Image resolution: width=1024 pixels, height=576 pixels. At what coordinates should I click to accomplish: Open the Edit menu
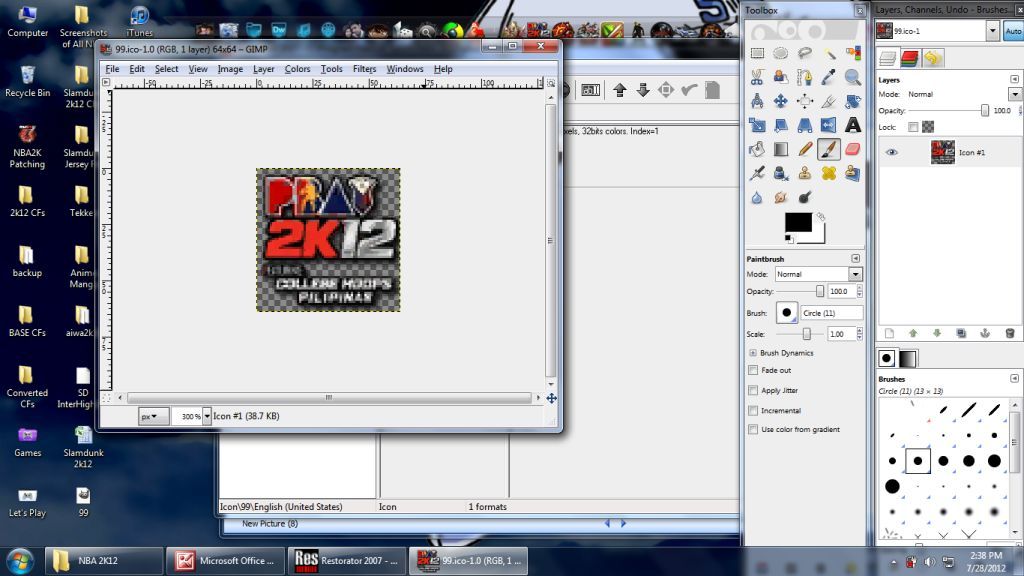[x=137, y=69]
